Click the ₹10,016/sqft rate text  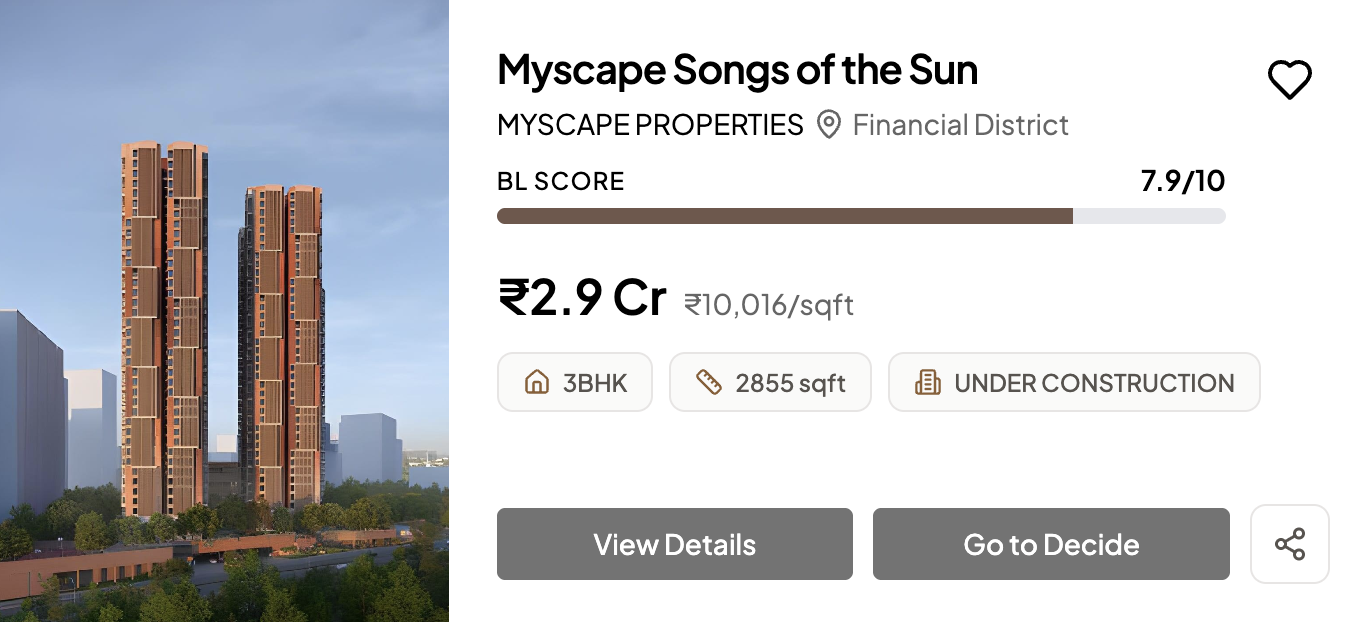click(x=768, y=304)
